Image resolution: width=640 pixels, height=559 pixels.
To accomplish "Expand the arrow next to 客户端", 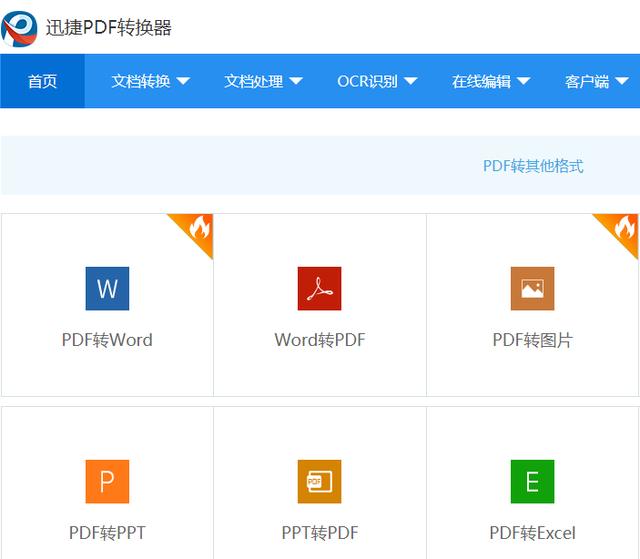I will 622,81.
